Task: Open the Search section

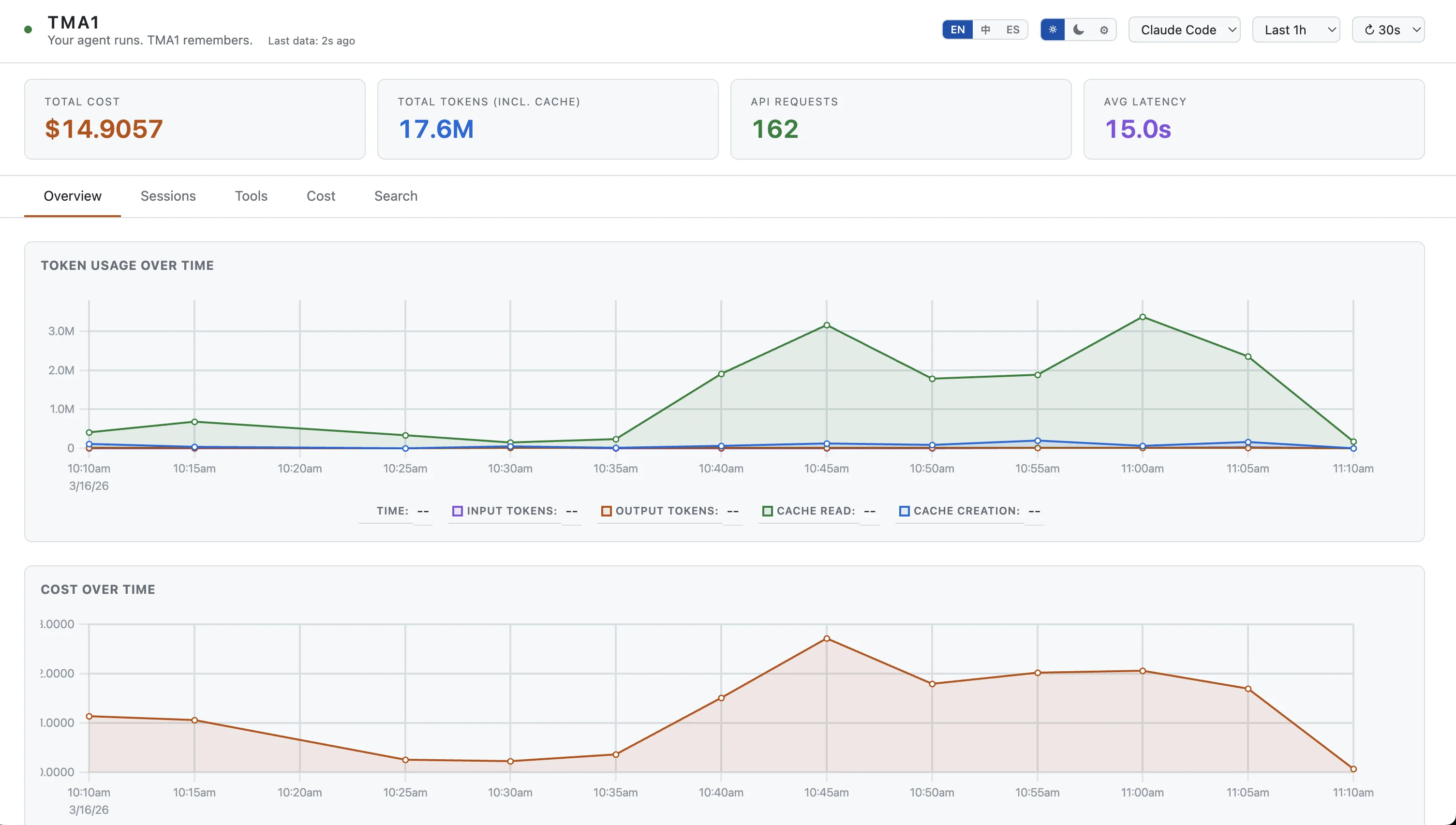Action: coord(396,196)
